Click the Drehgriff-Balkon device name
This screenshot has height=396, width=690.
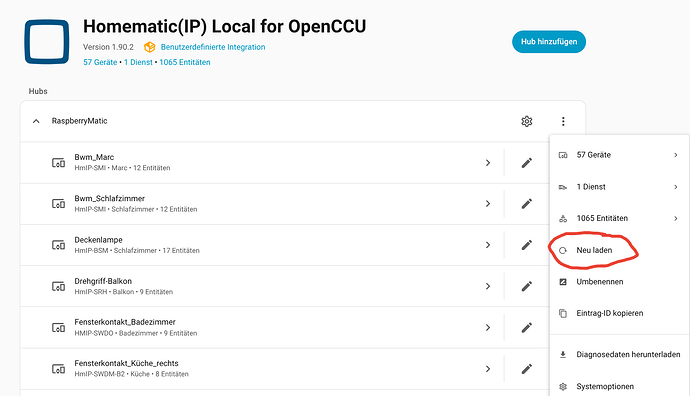click(103, 281)
